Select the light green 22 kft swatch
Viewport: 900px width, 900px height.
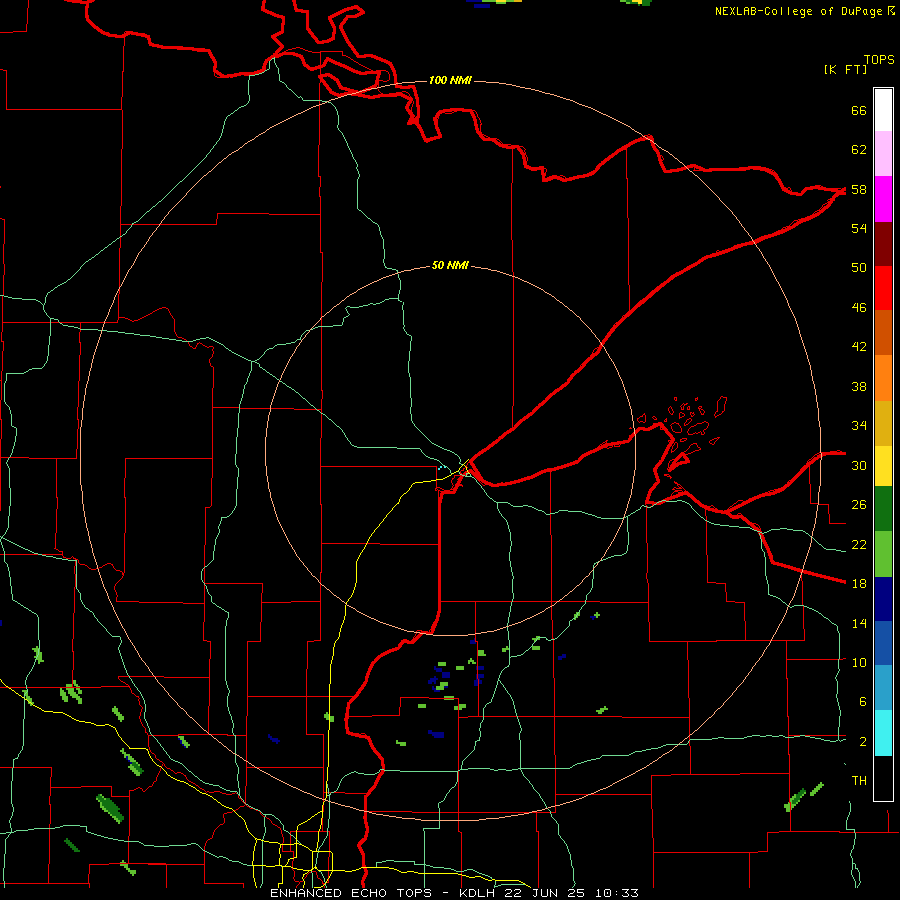(883, 554)
